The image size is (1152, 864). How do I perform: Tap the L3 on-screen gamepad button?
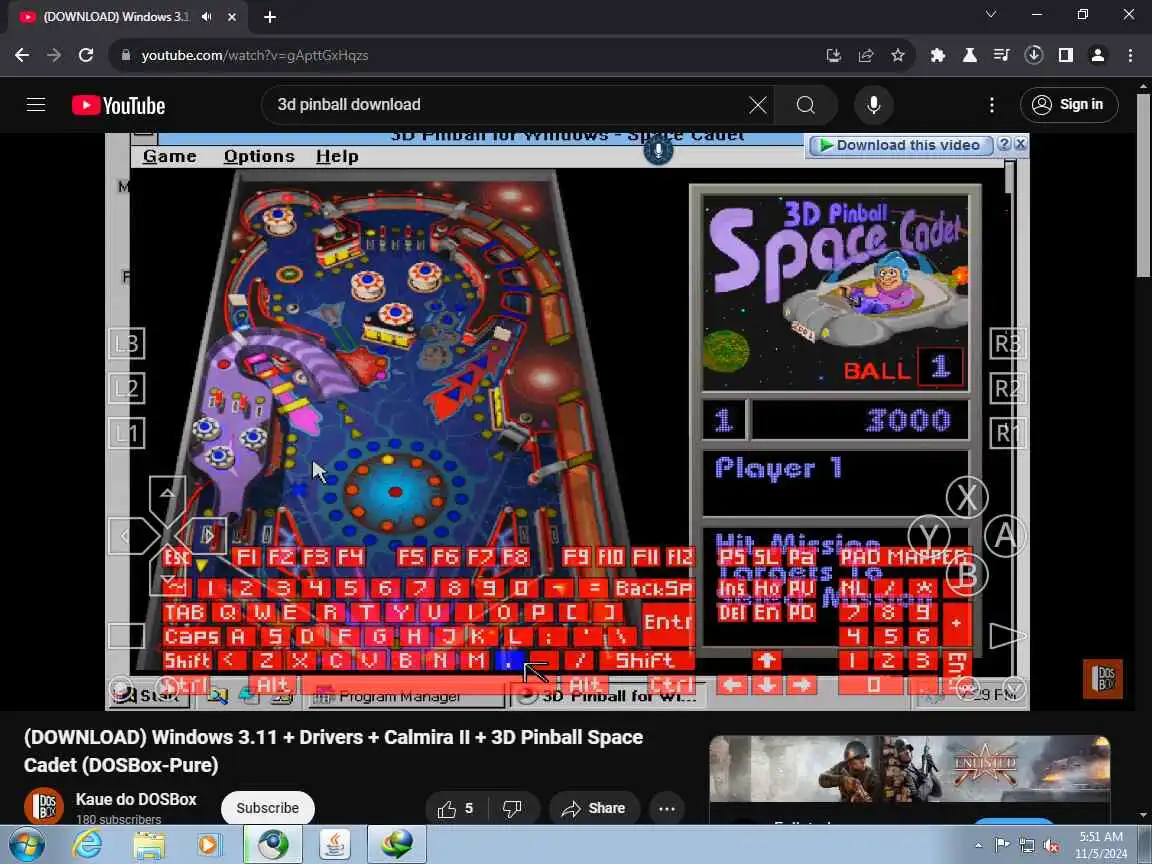pos(126,344)
